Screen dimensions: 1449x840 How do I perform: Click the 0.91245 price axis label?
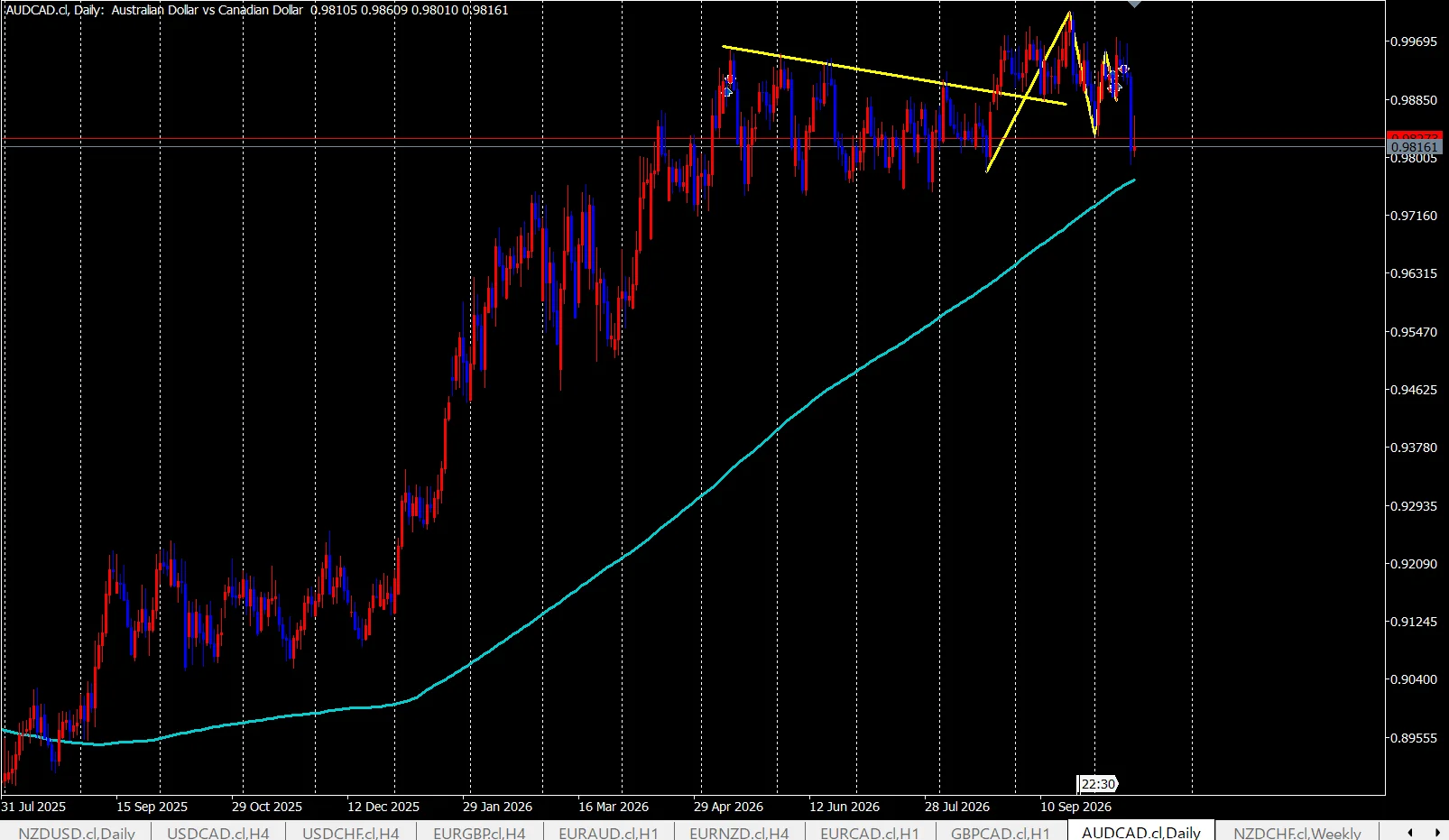pyautogui.click(x=1414, y=622)
